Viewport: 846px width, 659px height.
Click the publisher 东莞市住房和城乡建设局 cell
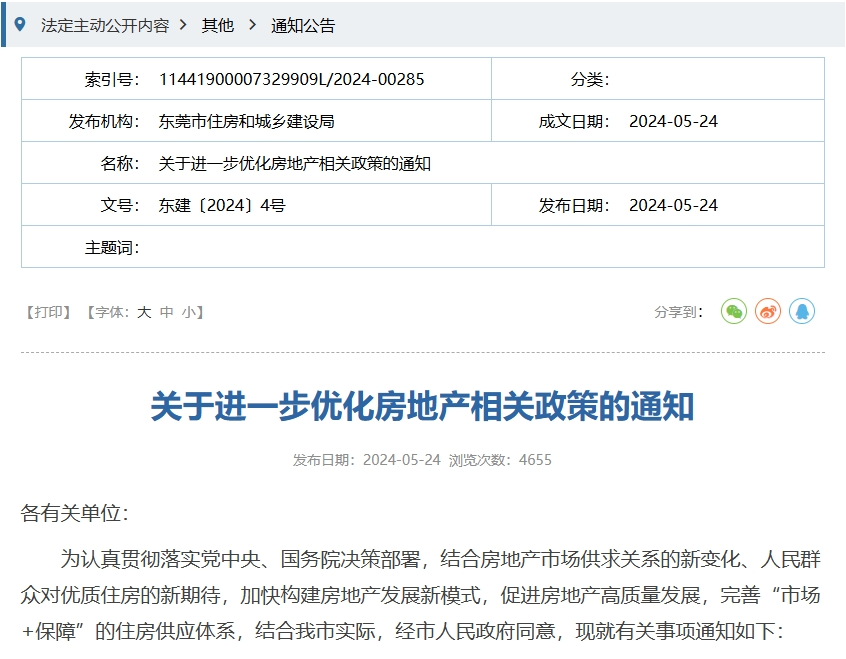(246, 121)
